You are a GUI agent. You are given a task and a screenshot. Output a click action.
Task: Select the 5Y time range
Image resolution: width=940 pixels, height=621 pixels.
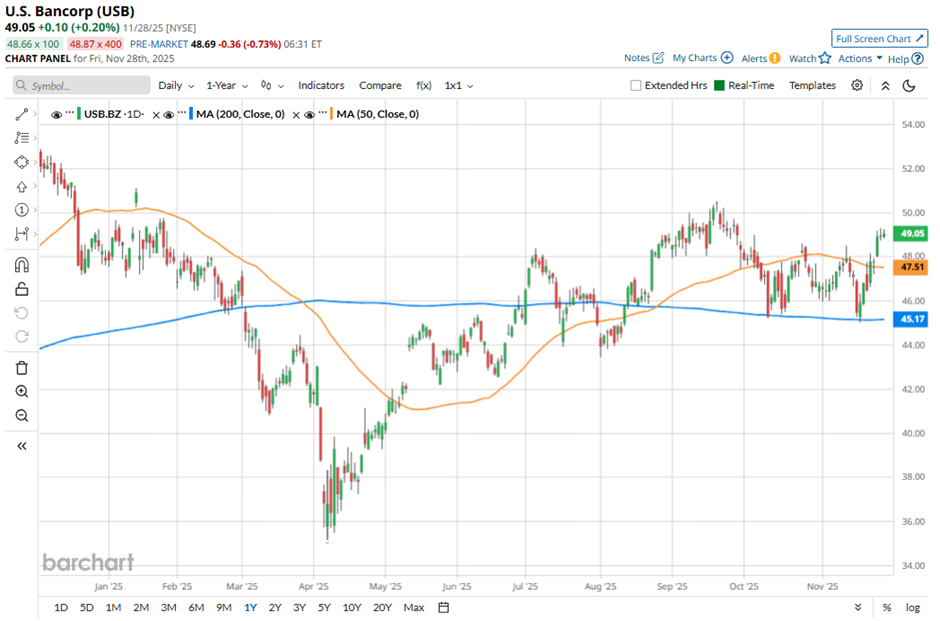click(x=324, y=607)
